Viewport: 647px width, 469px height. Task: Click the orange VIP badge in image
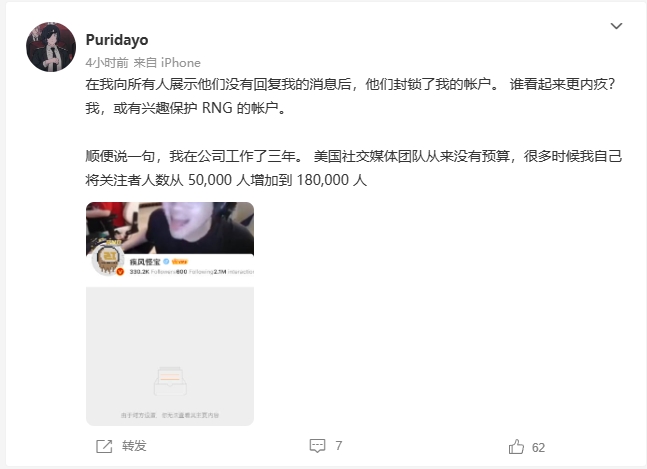point(179,262)
